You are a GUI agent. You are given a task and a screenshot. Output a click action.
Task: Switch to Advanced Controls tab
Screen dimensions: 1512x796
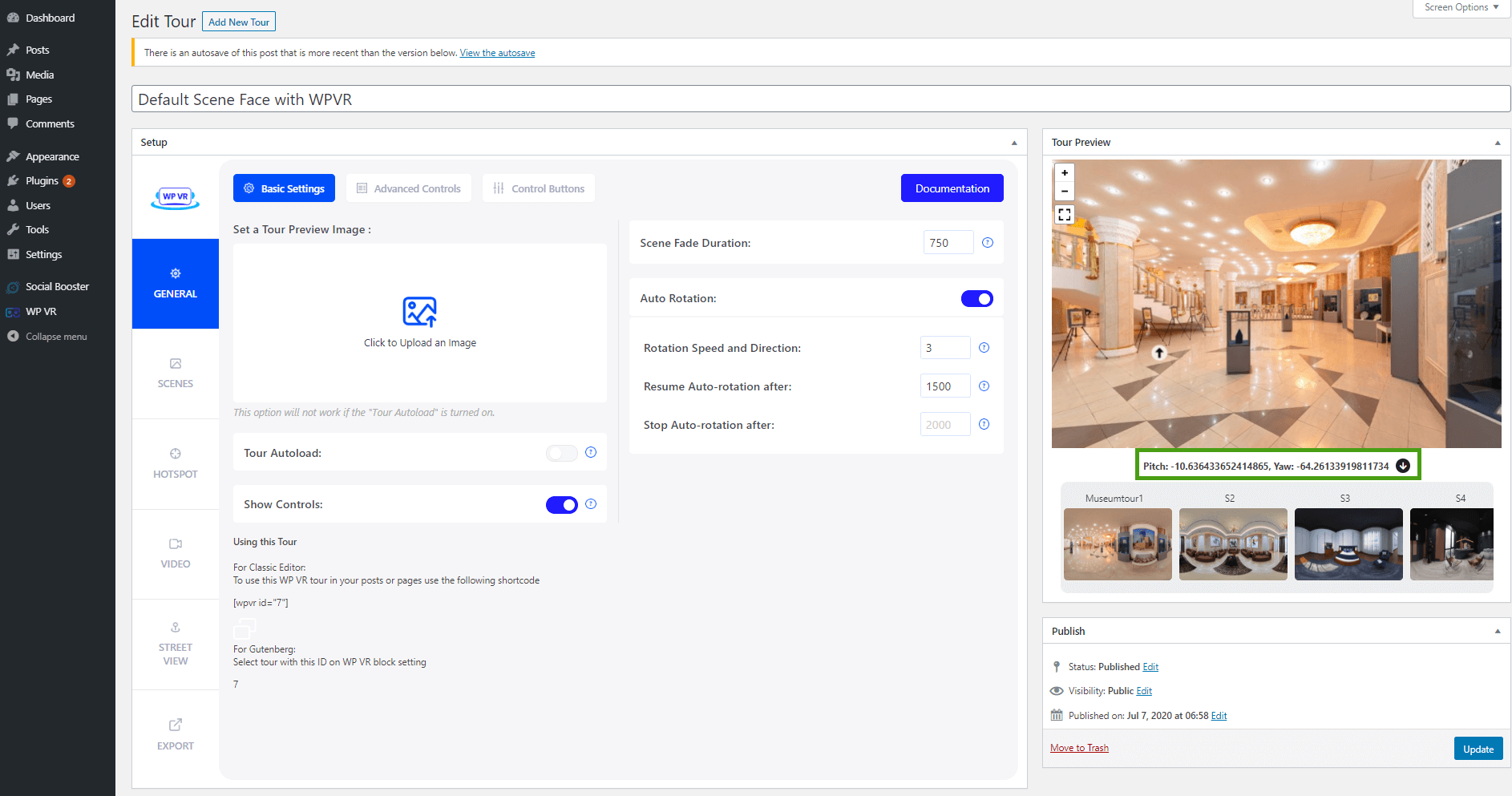click(409, 188)
